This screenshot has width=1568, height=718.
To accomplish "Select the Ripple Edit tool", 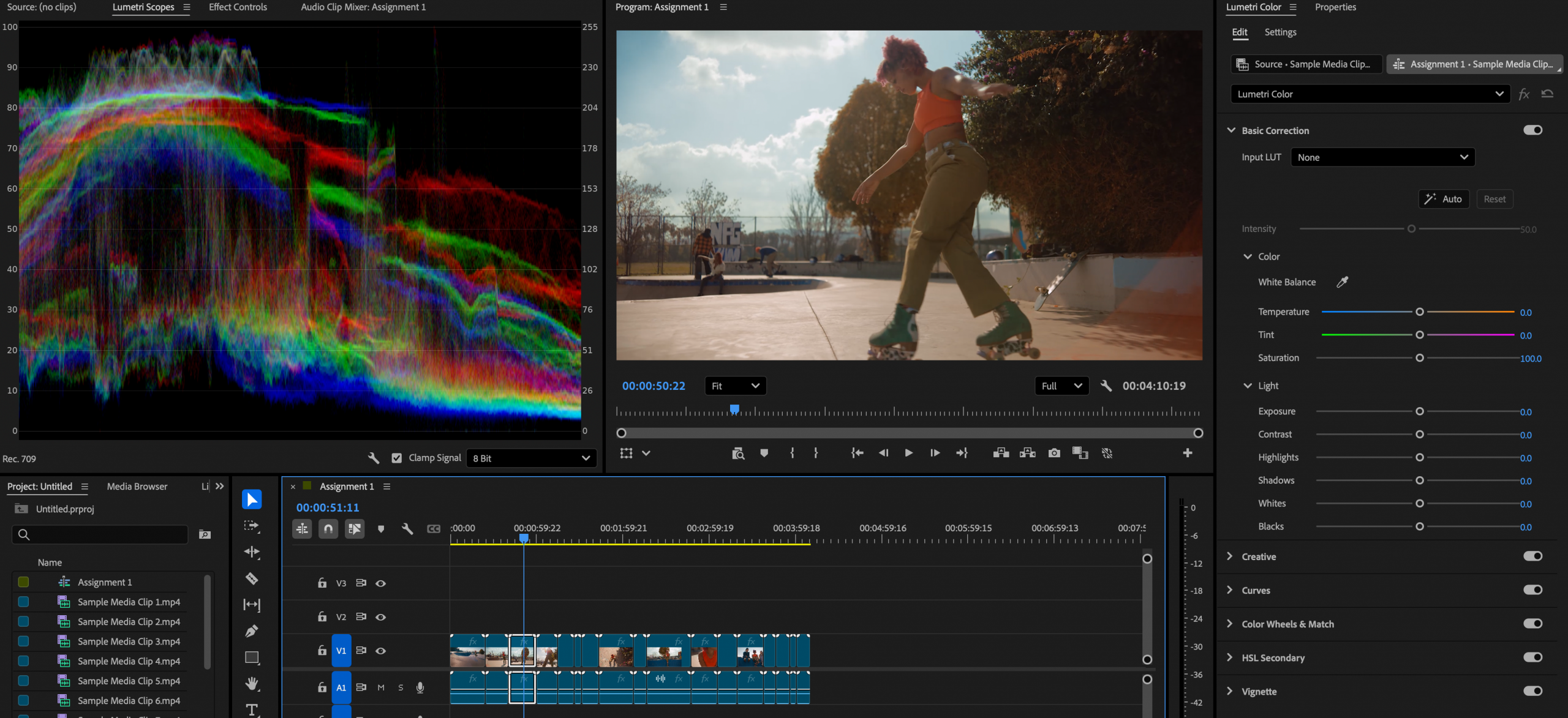I will pos(252,552).
